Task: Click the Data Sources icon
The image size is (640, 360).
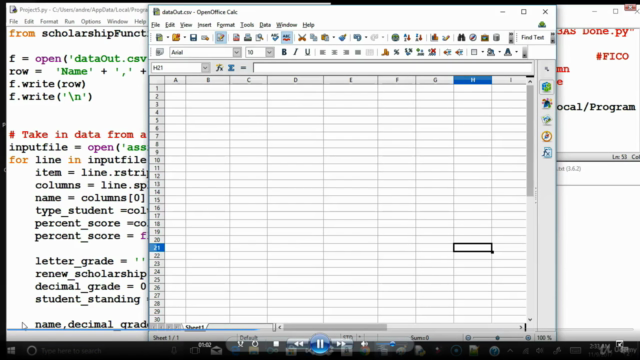Action: point(496,38)
